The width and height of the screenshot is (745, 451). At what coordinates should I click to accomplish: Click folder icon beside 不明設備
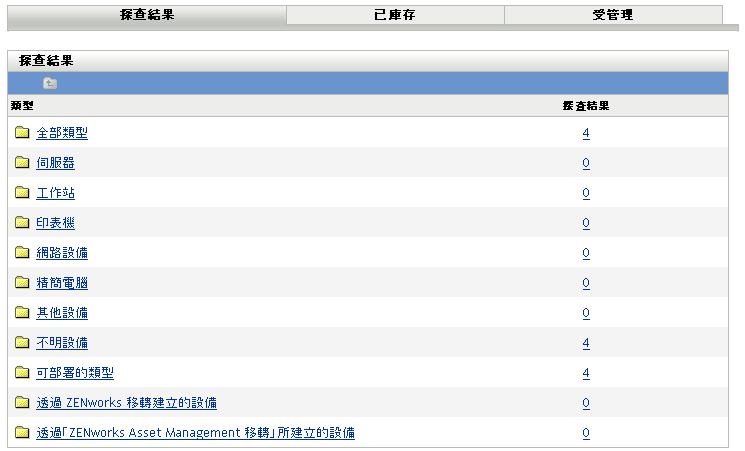(22, 342)
